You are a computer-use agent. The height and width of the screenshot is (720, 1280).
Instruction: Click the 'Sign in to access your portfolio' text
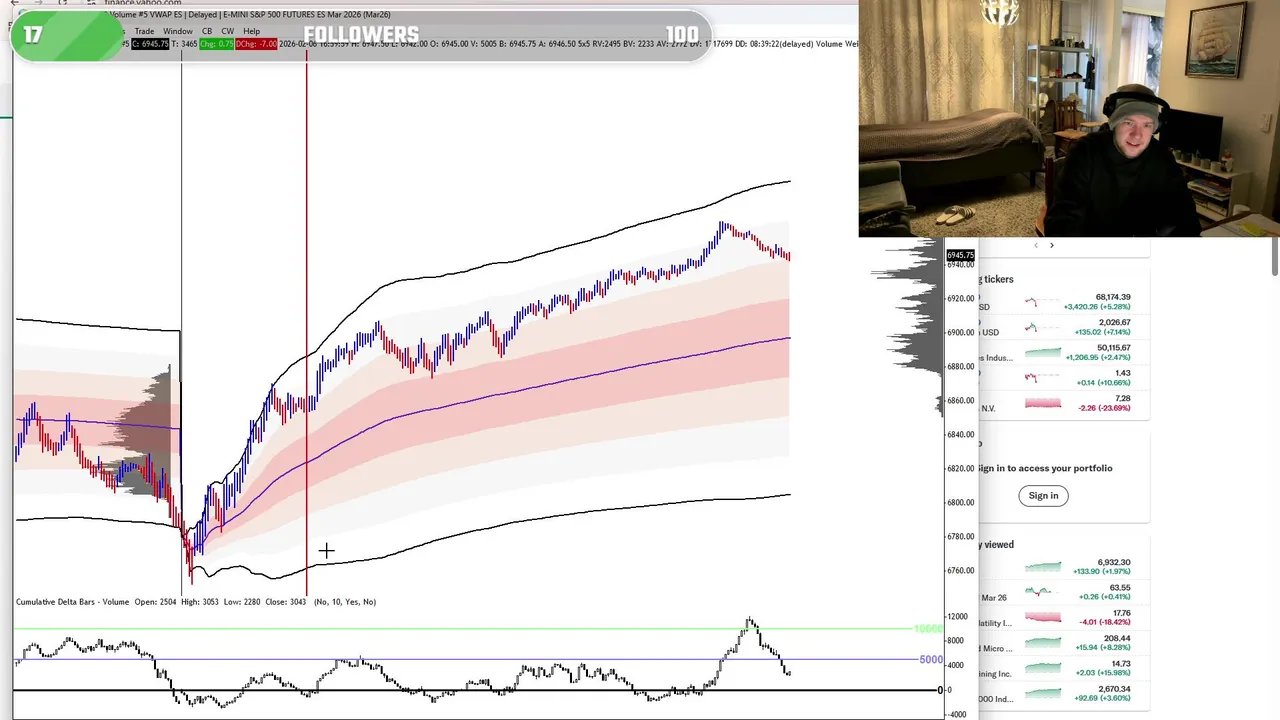tap(1045, 468)
